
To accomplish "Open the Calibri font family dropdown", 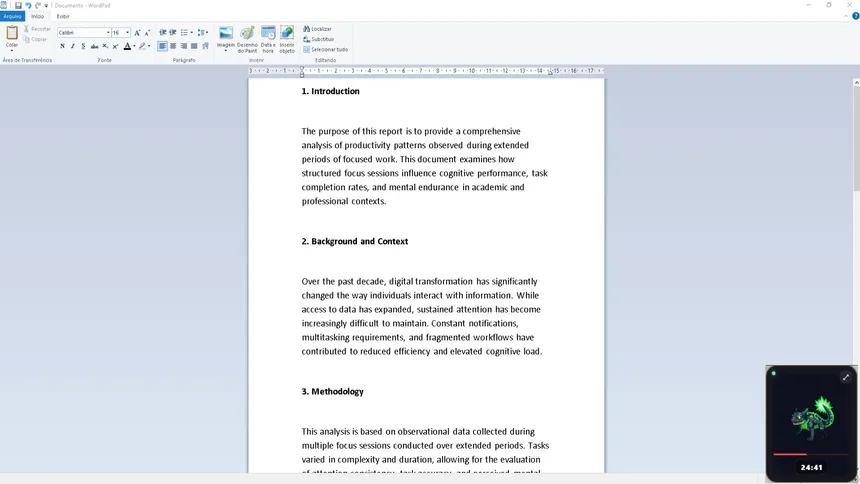I will [108, 33].
